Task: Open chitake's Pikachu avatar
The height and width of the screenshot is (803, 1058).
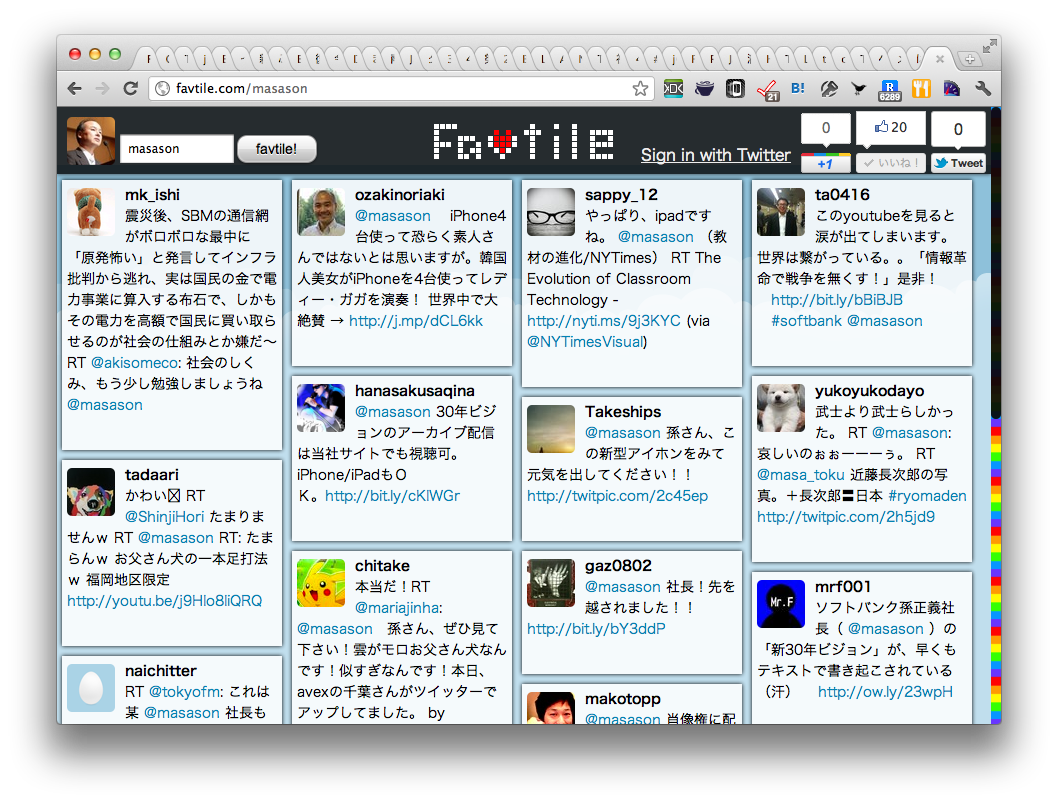Action: [321, 582]
